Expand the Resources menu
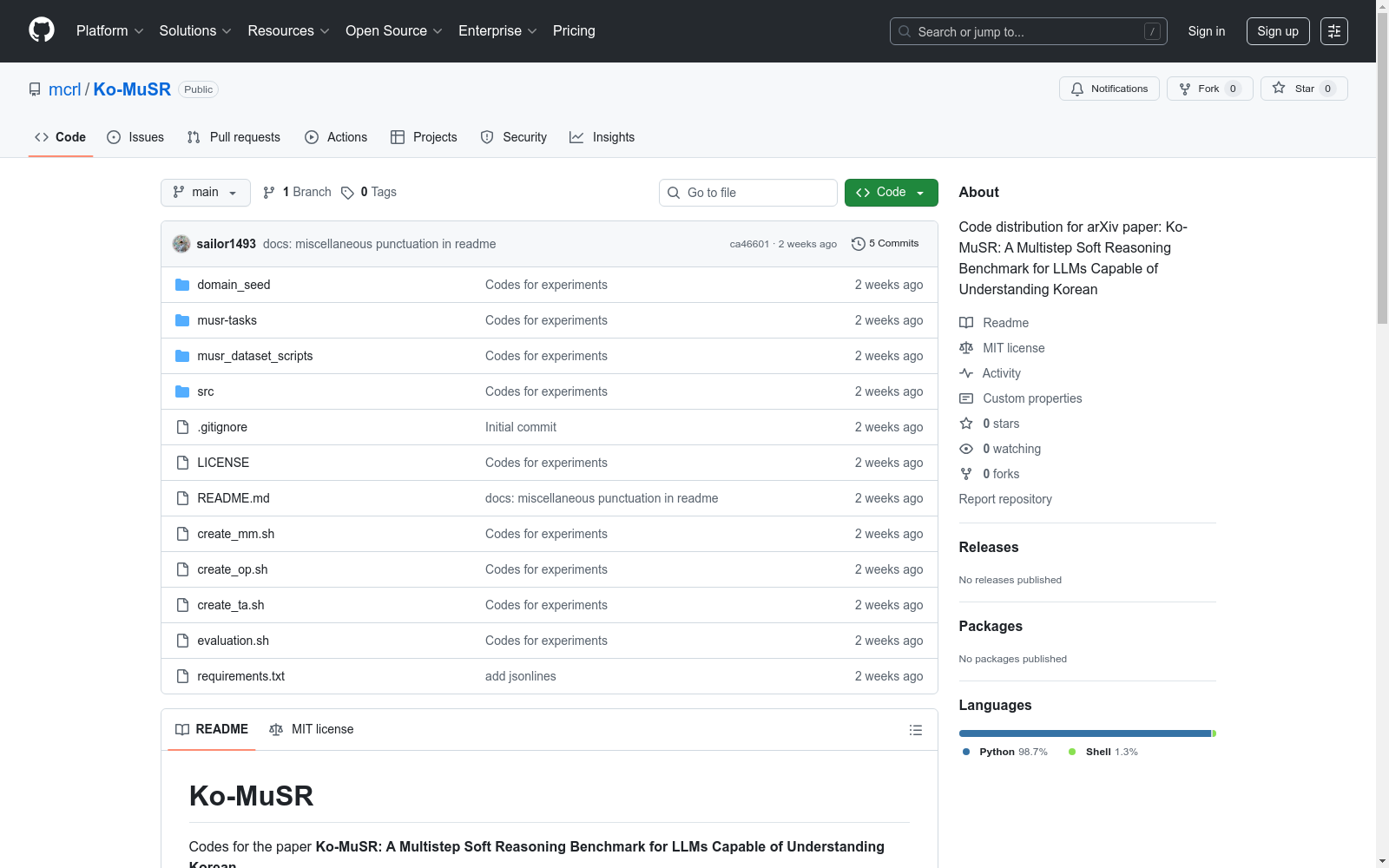Image resolution: width=1389 pixels, height=868 pixels. click(x=288, y=31)
